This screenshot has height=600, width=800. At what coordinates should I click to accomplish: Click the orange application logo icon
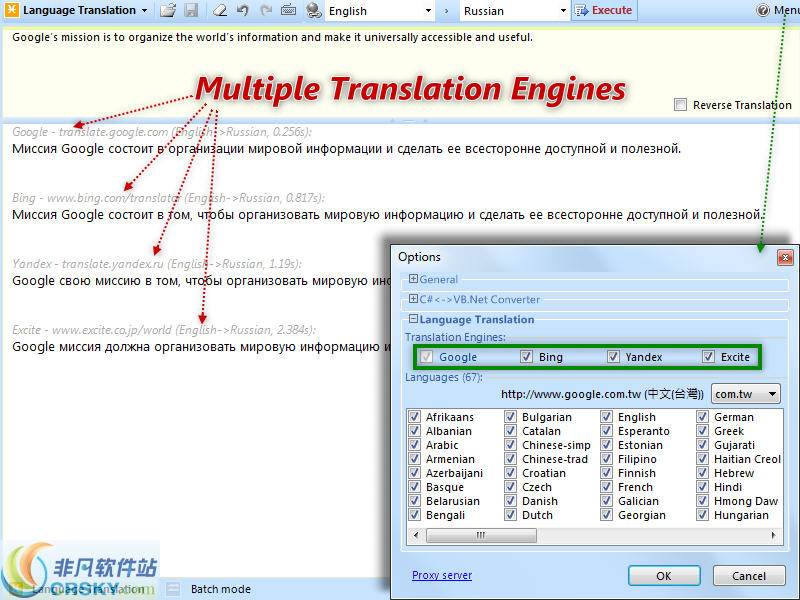pyautogui.click(x=12, y=10)
